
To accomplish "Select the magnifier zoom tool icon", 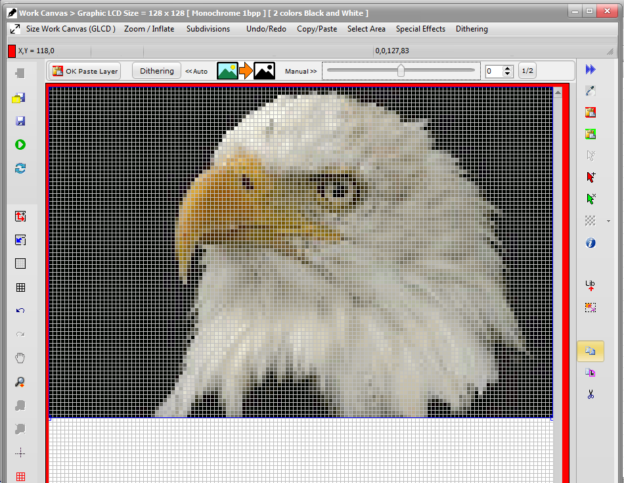I will pos(20,382).
